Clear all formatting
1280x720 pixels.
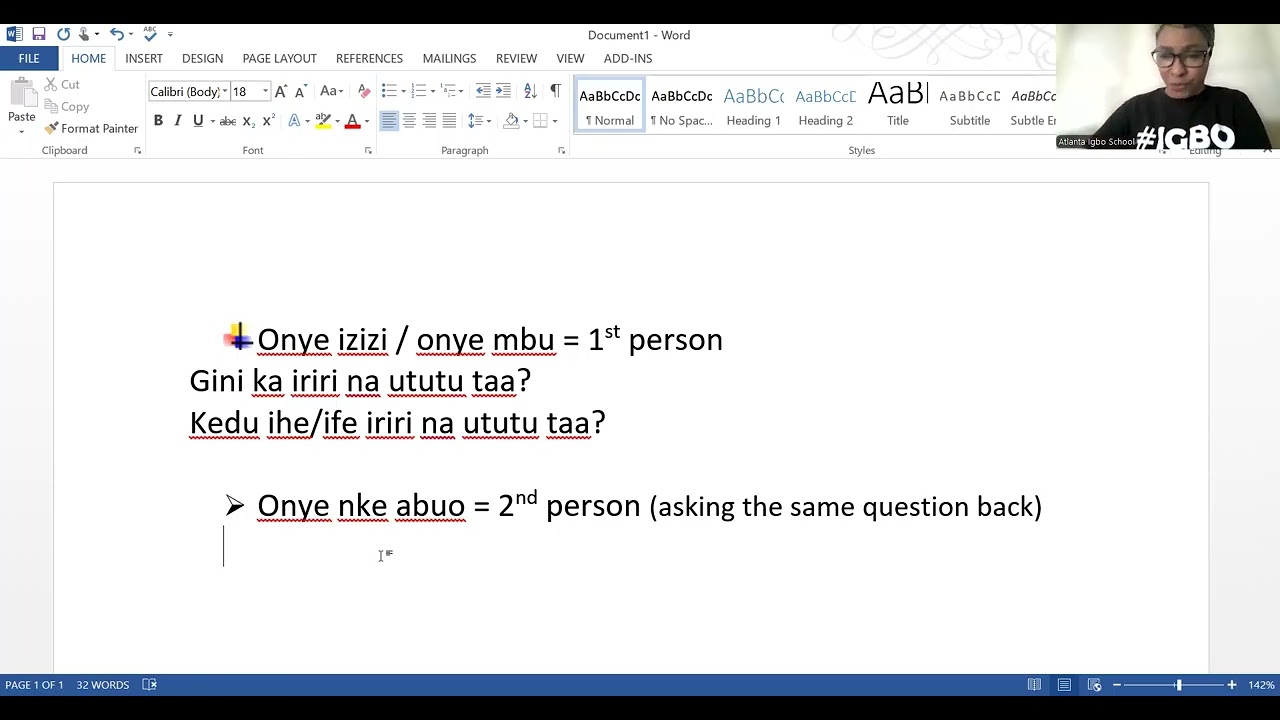tap(363, 91)
